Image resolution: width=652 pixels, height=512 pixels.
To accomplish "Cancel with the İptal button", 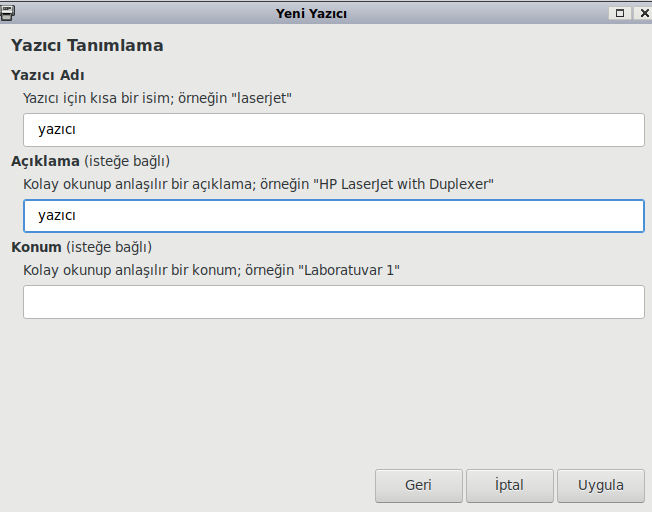I will pos(509,486).
